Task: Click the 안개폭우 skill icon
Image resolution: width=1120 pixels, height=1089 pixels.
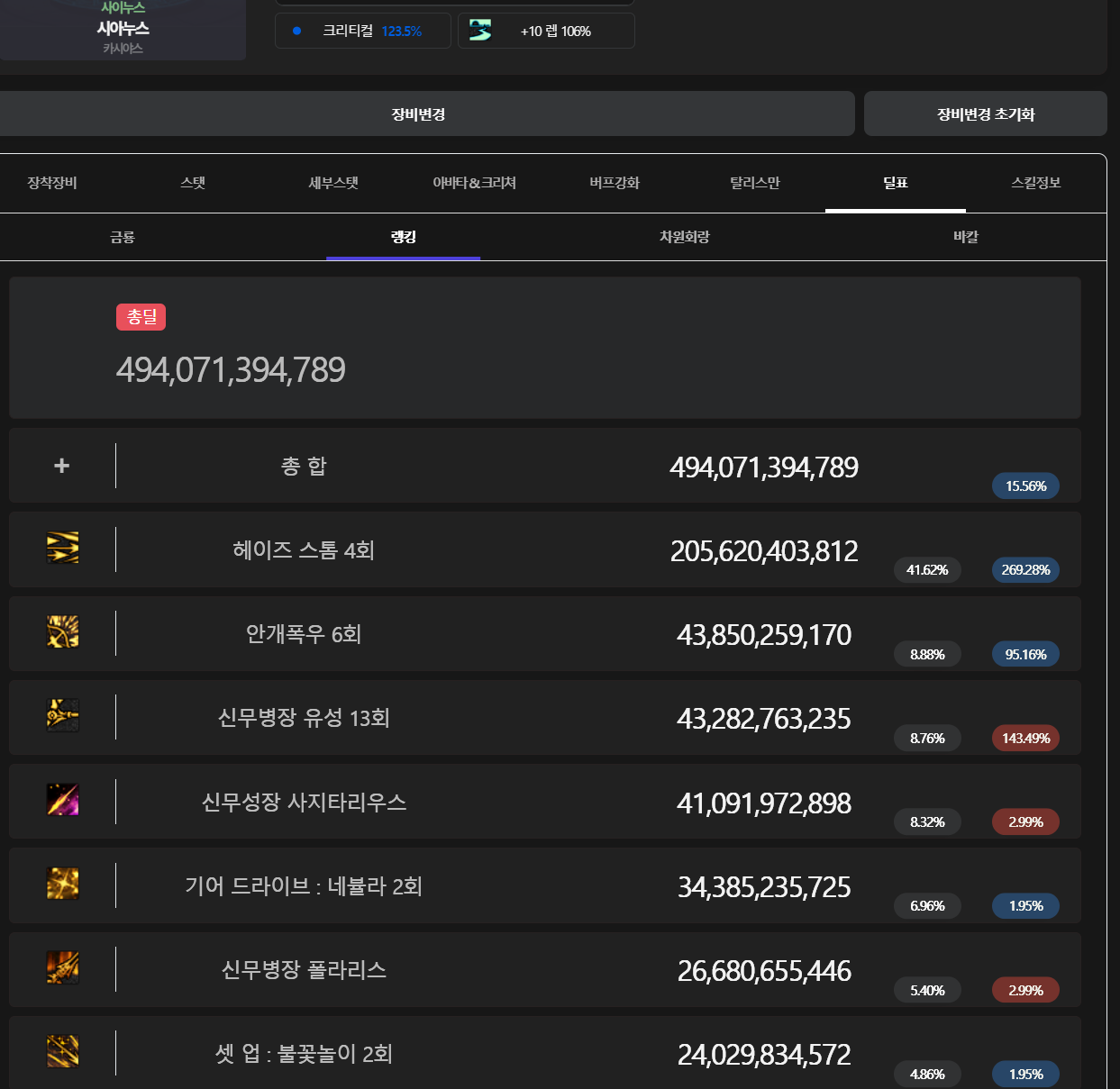Action: (62, 632)
